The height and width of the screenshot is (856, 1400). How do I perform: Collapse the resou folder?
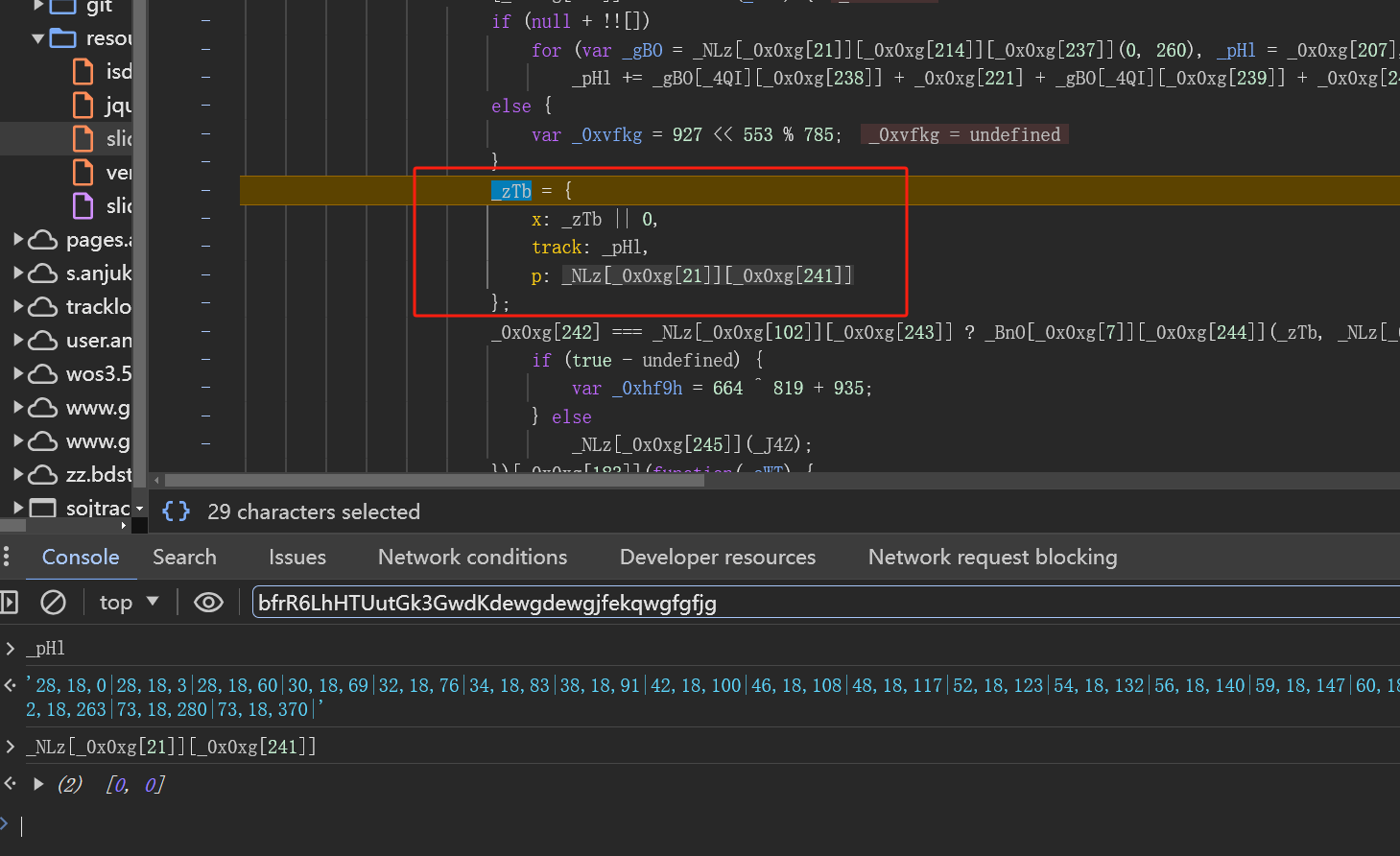click(37, 38)
